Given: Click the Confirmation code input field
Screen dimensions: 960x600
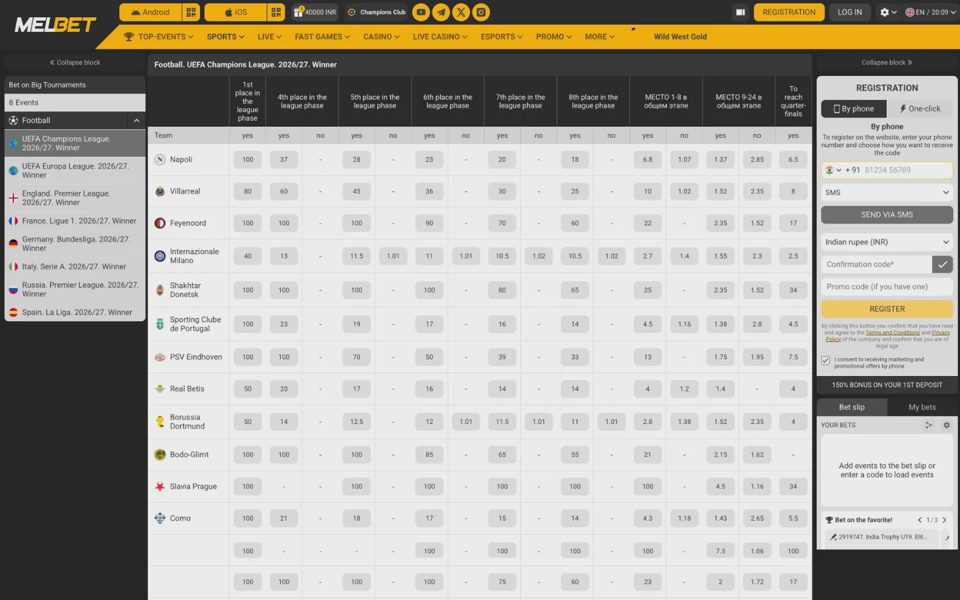Looking at the screenshot, I should click(876, 264).
